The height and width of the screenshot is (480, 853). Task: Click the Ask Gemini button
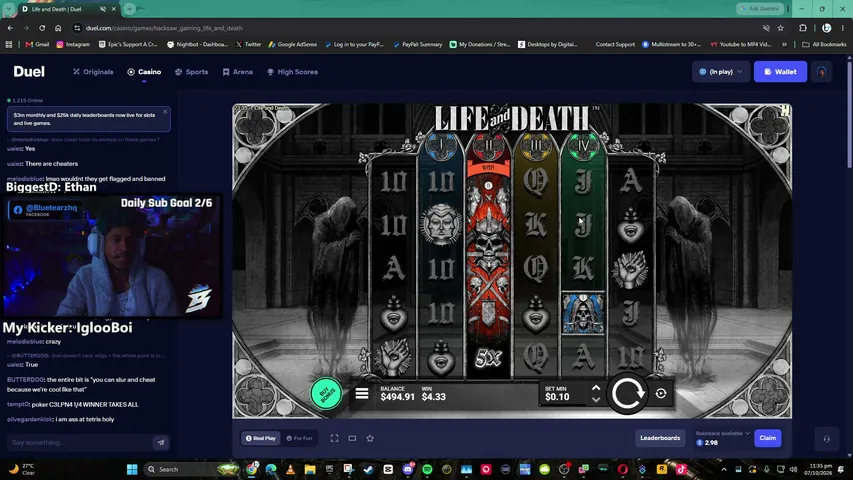pyautogui.click(x=759, y=9)
